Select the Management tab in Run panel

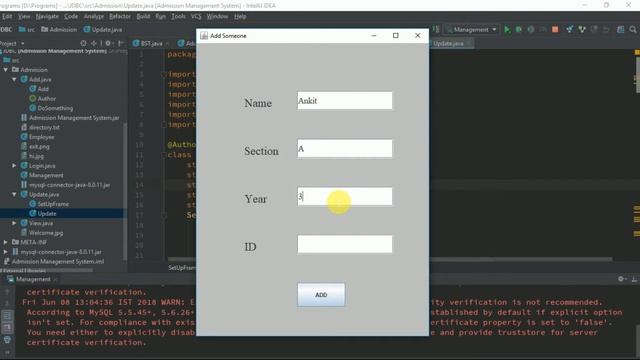[x=33, y=279]
